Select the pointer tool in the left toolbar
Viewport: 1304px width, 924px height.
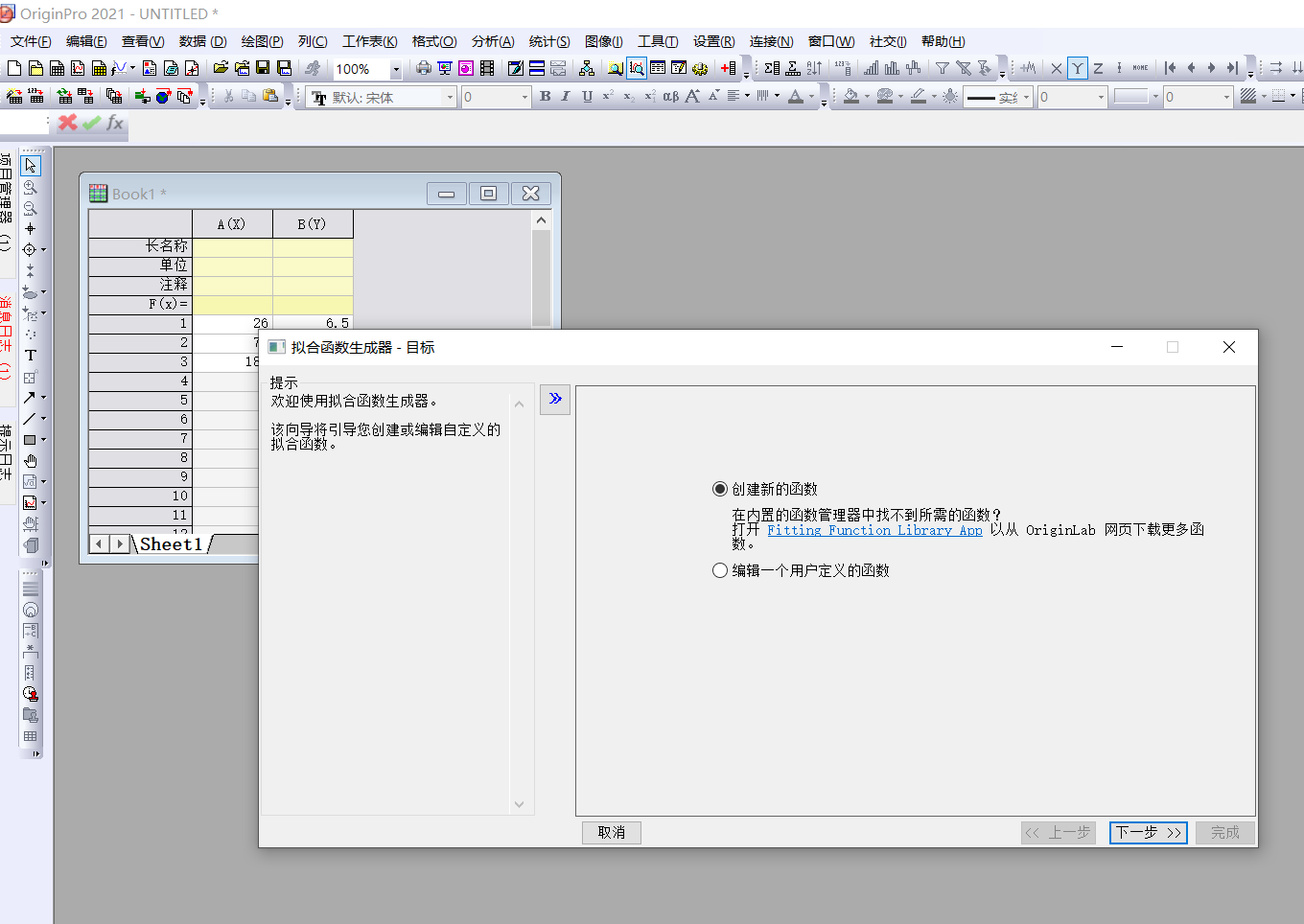click(x=30, y=165)
